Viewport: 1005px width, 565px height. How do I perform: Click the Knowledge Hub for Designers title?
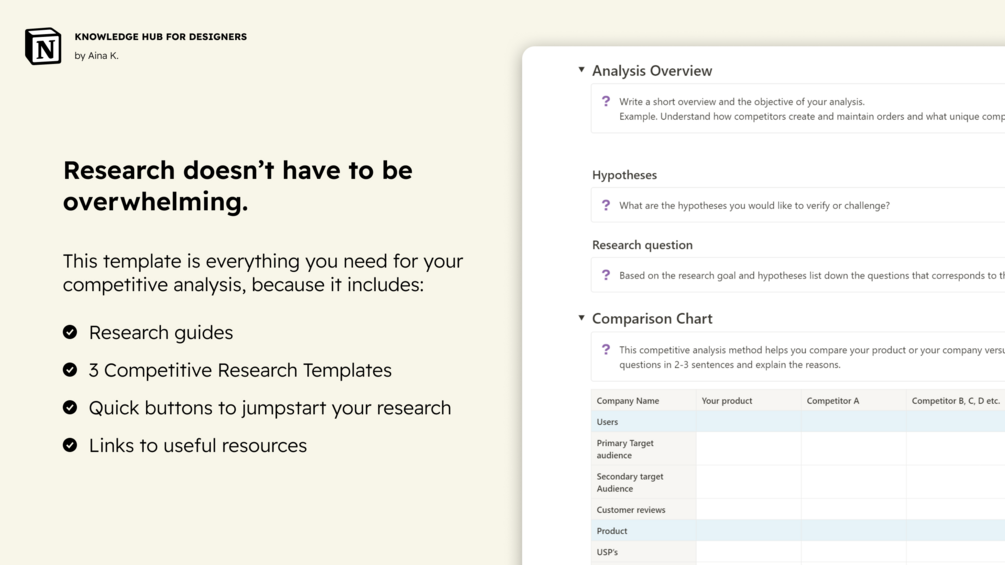click(160, 37)
